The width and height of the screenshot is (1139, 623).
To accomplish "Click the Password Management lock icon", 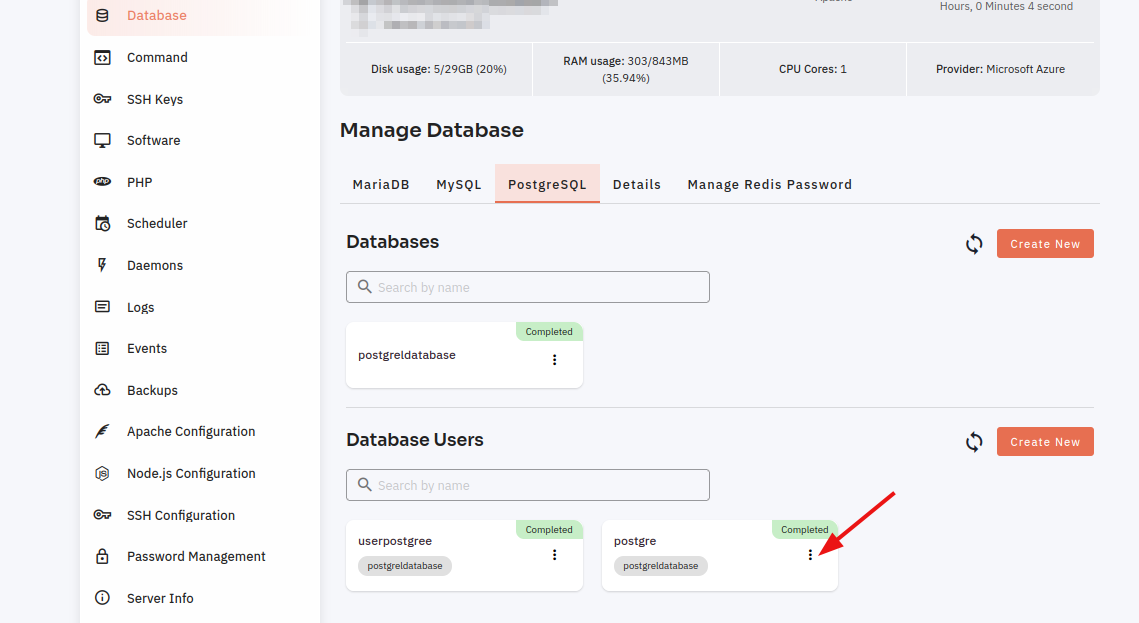I will point(102,556).
